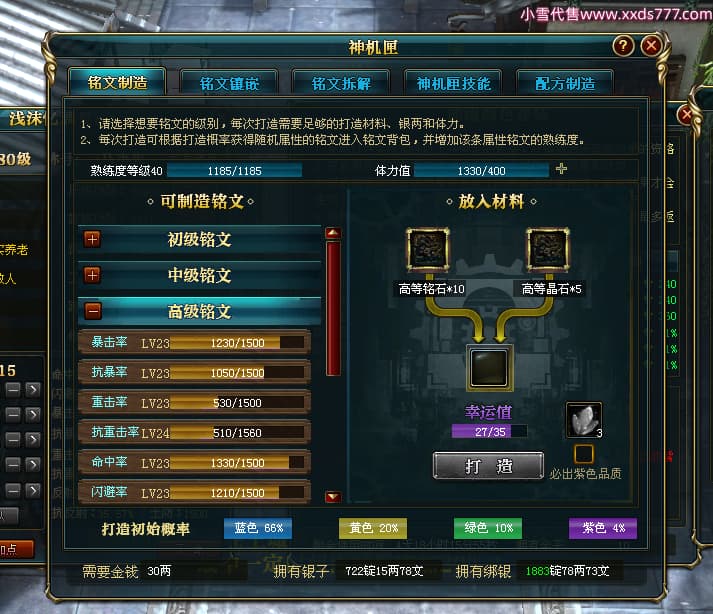Viewport: 713px width, 614px height.
Task: Click the white crystal item icon
Action: pyautogui.click(x=584, y=420)
